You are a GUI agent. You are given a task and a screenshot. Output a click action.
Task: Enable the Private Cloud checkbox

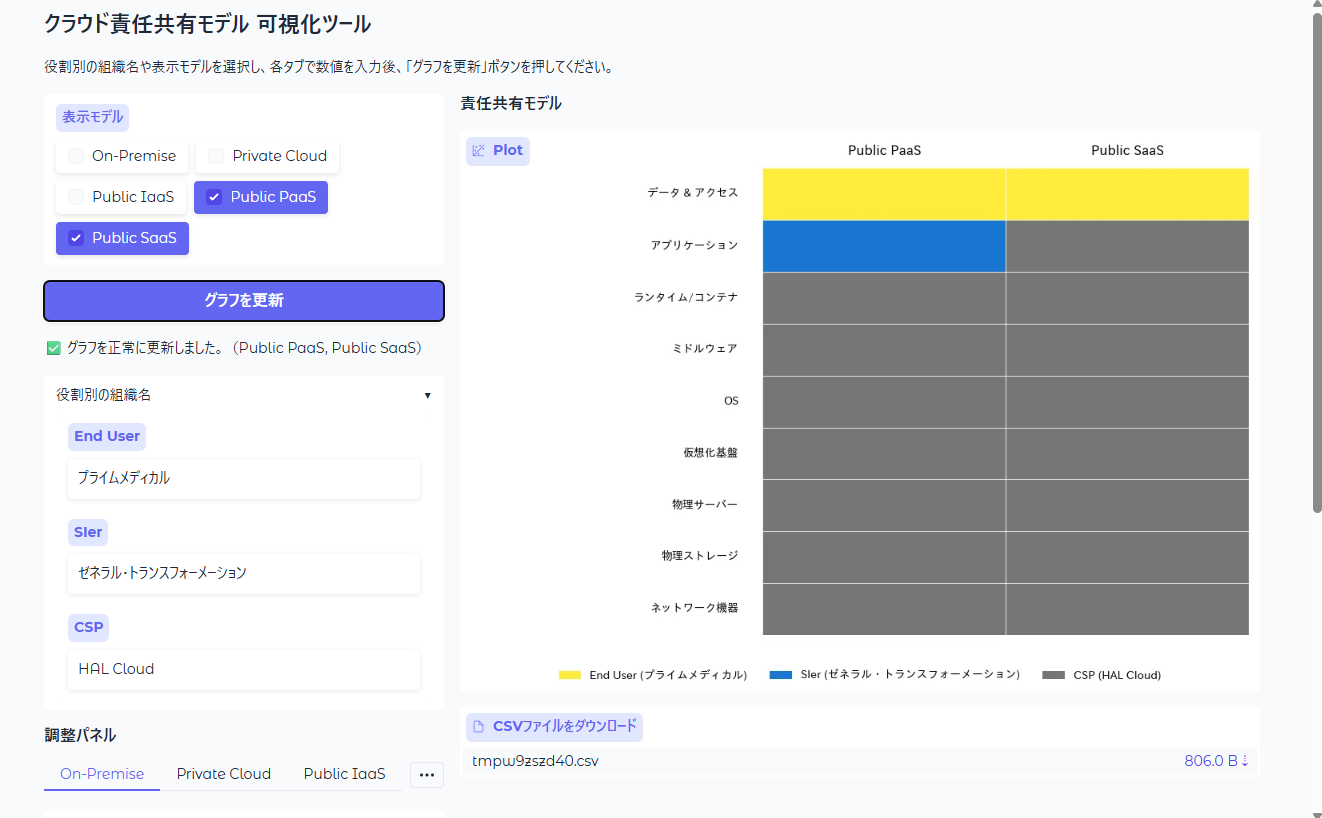[216, 156]
